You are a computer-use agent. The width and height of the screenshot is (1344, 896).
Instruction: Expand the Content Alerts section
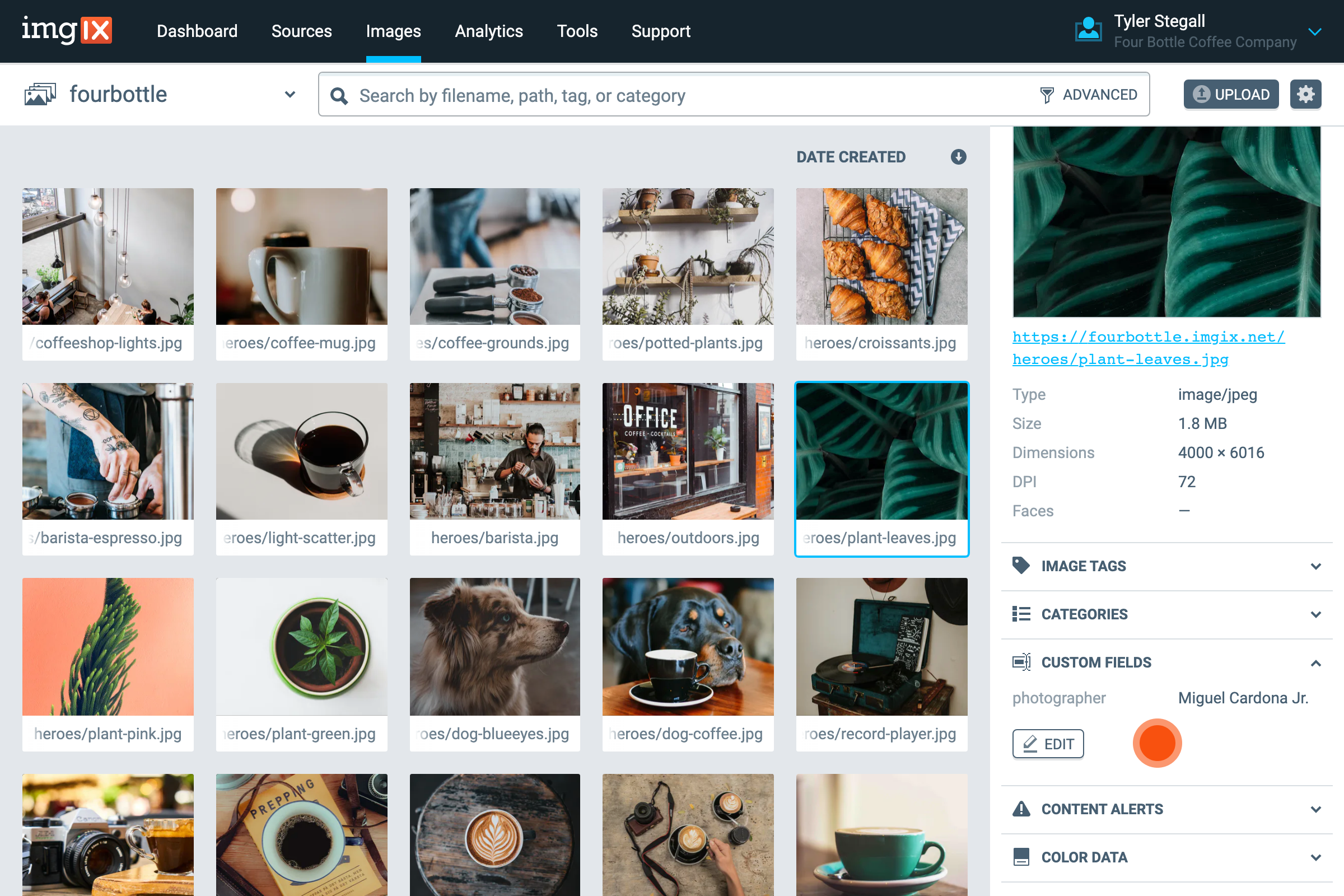[x=1315, y=809]
